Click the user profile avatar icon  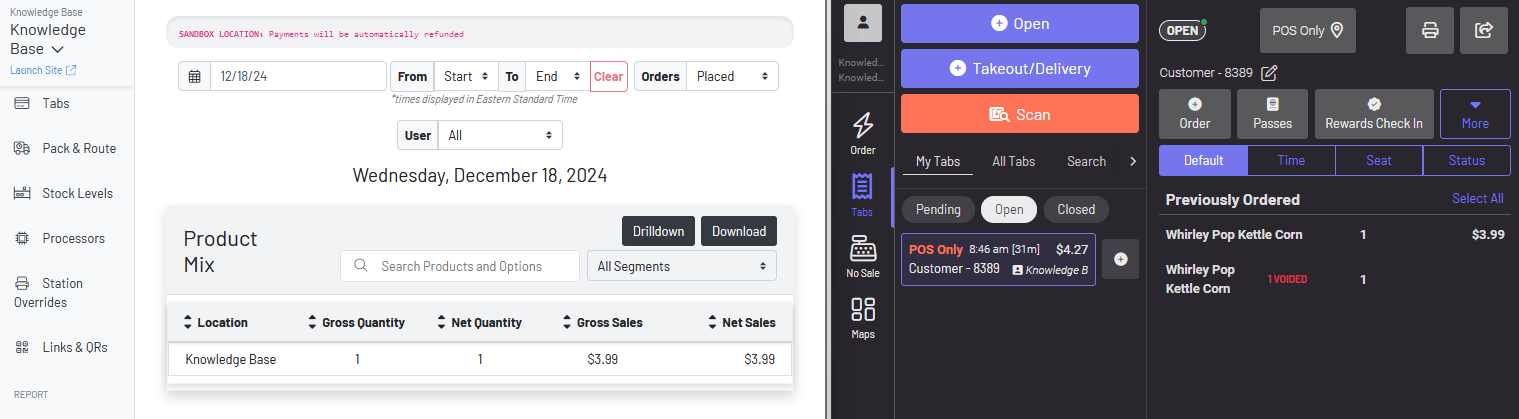pyautogui.click(x=862, y=23)
